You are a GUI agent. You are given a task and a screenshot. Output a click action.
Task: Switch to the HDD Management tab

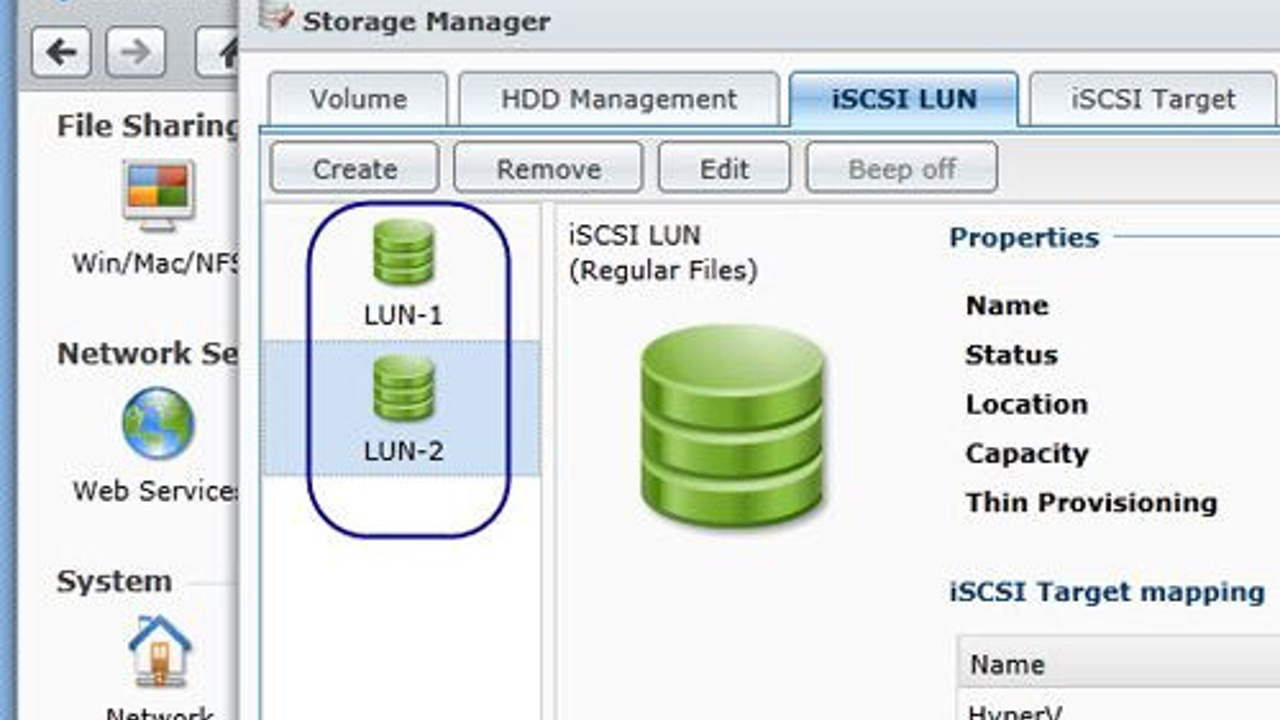tap(619, 99)
